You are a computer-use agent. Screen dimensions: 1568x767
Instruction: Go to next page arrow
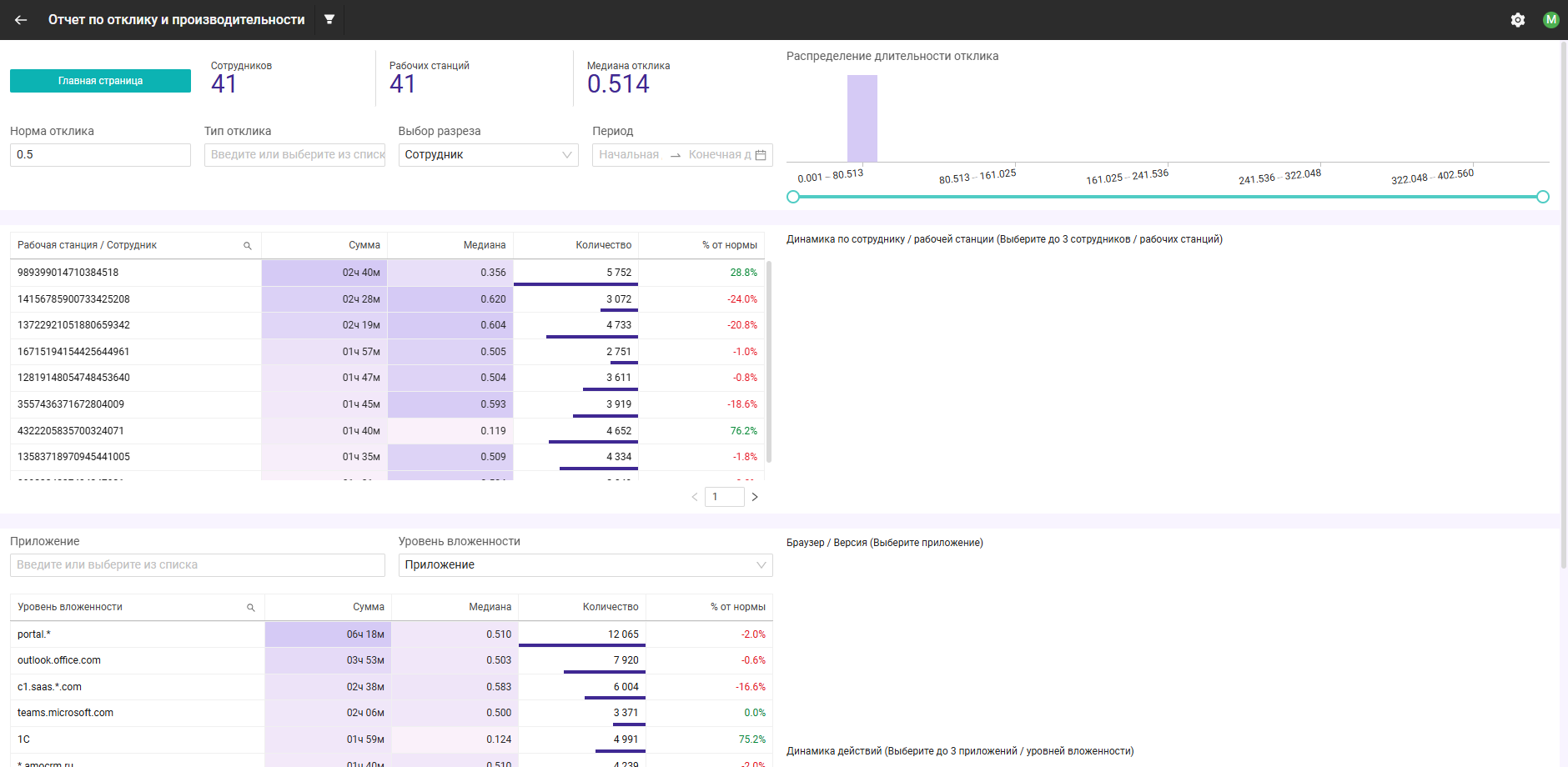(755, 497)
